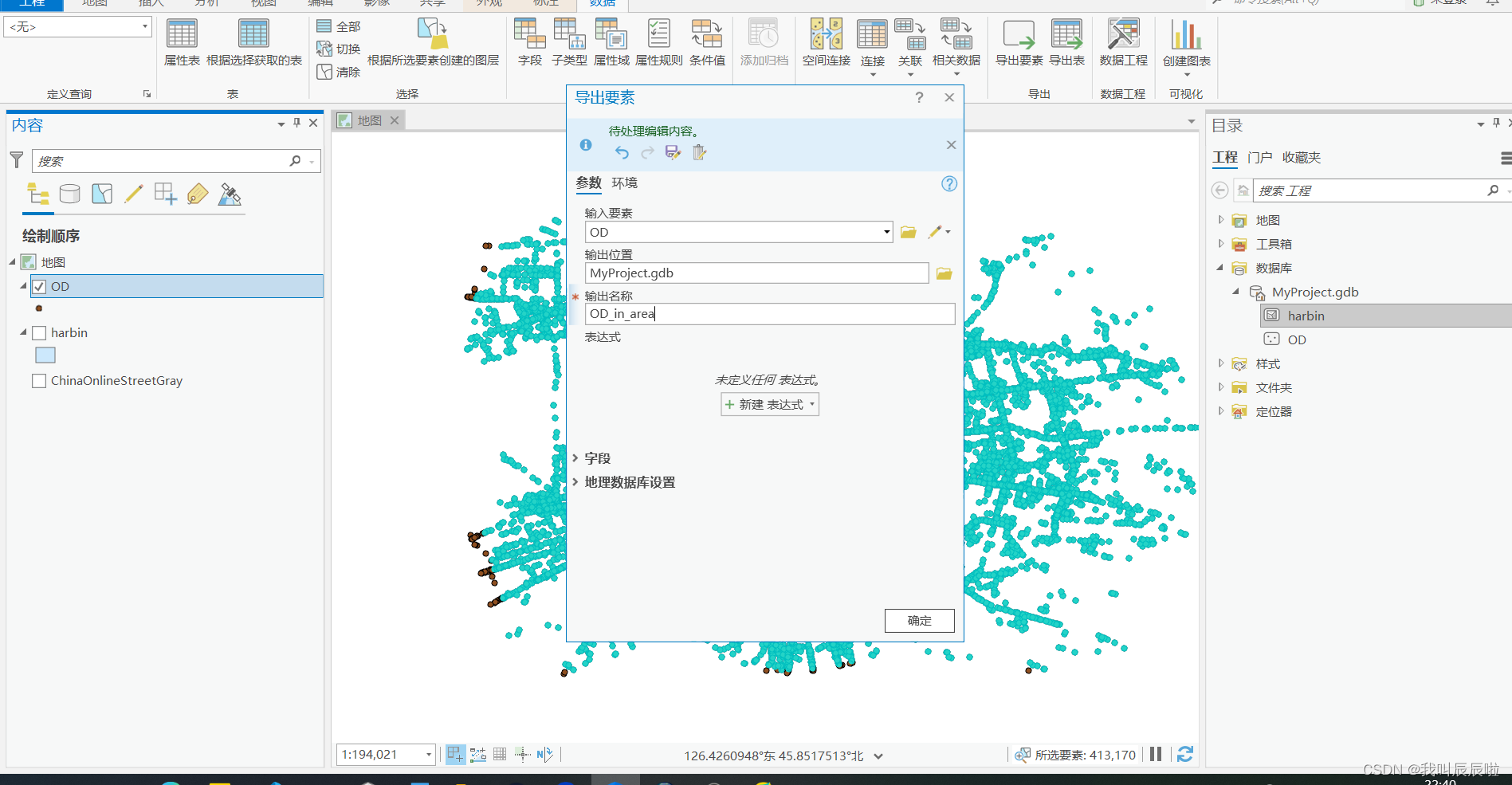The image size is (1512, 785).
Task: Expand 工具箱 node in Catalog
Action: pos(1220,244)
